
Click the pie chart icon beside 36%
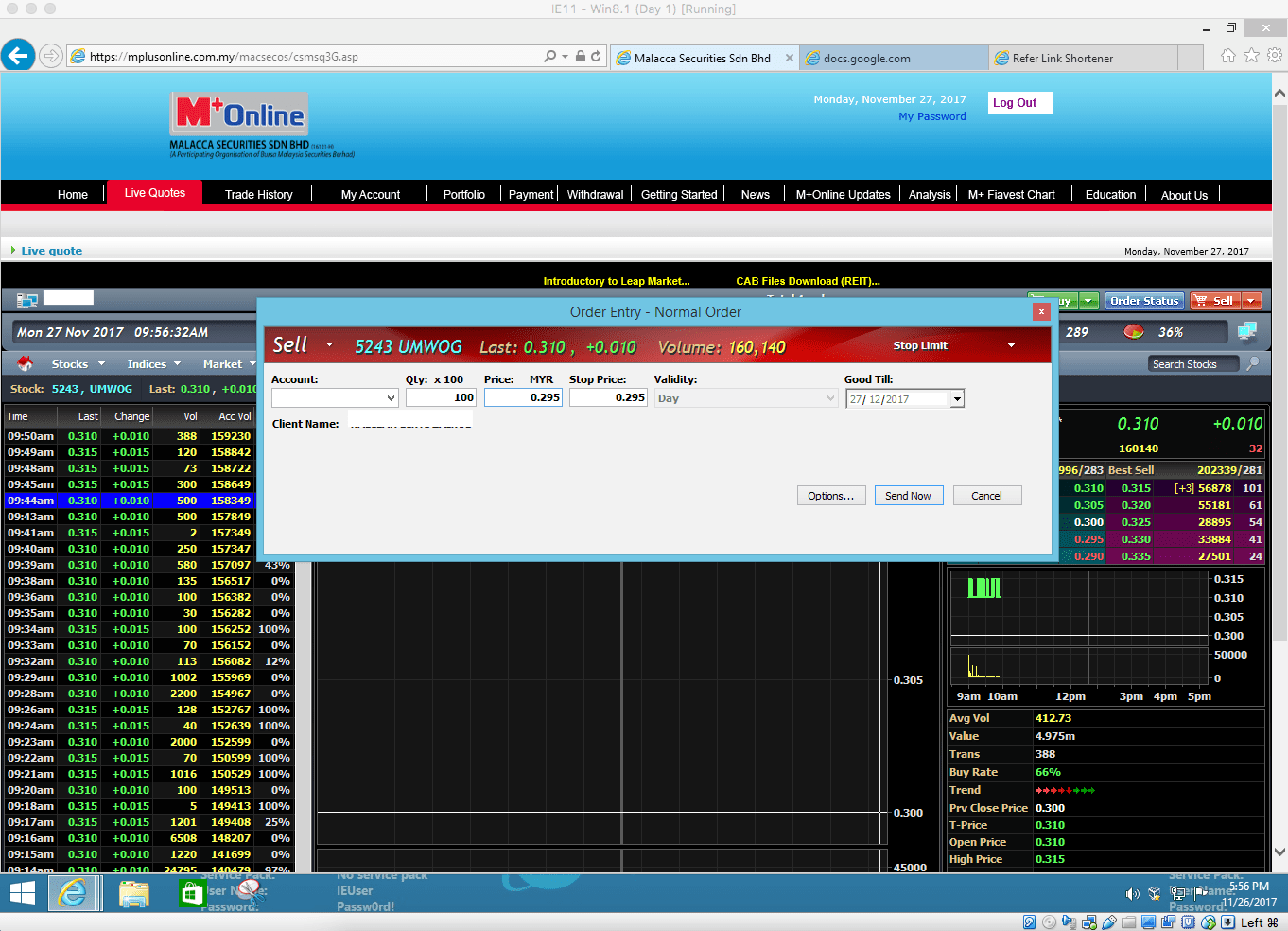(x=1133, y=332)
